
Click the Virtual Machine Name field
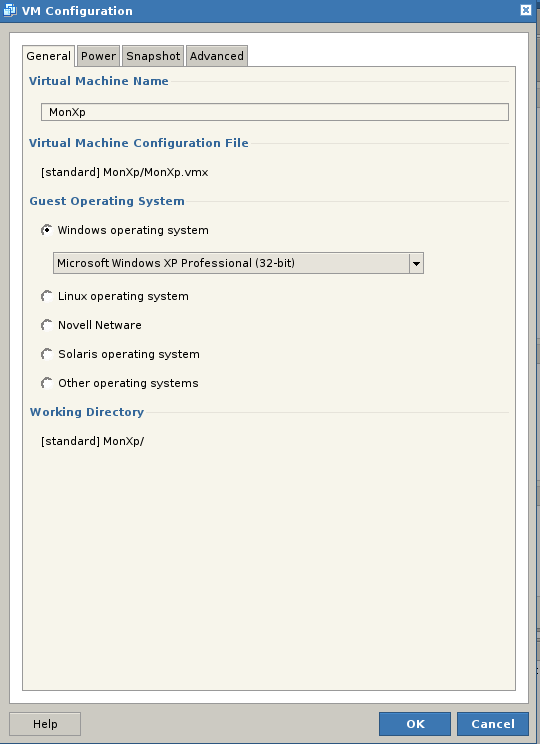click(275, 112)
